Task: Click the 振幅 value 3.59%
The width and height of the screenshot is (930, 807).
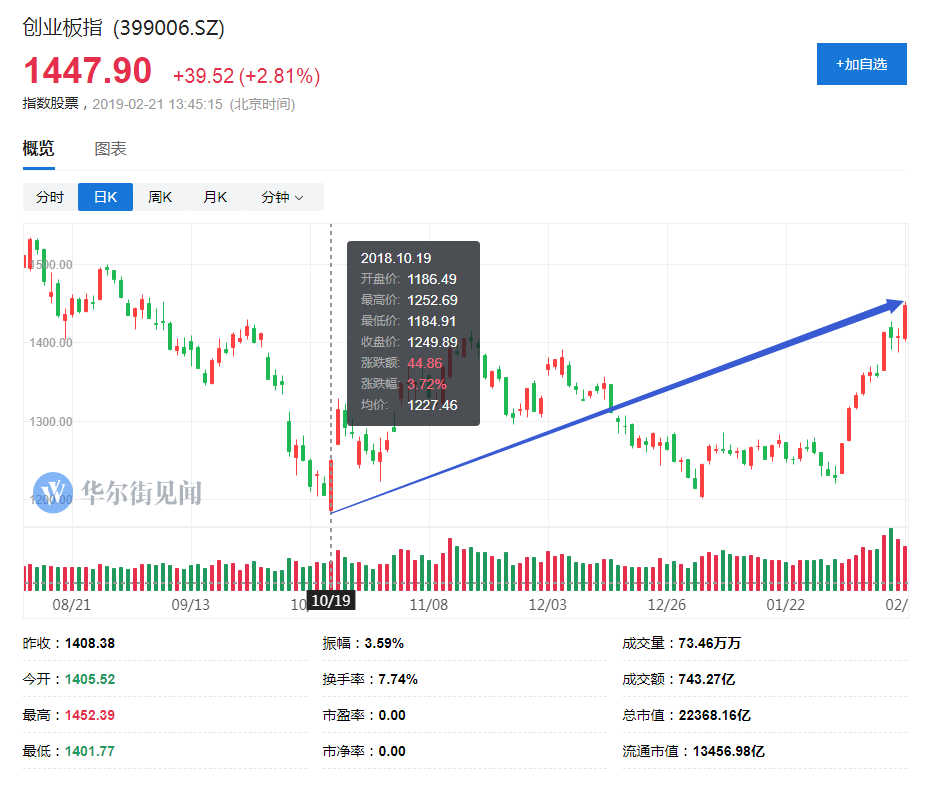Action: (384, 643)
